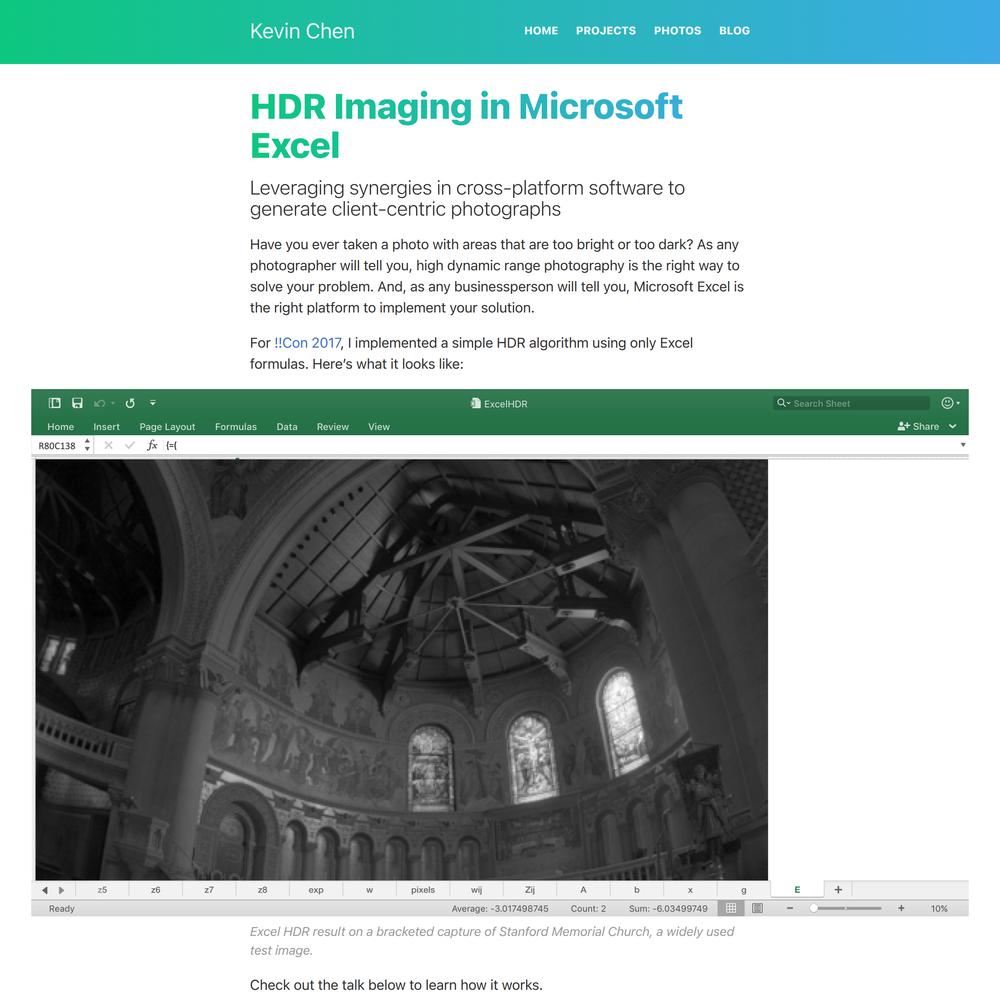
Task: Click the zoom in plus icon
Action: pyautogui.click(x=901, y=908)
